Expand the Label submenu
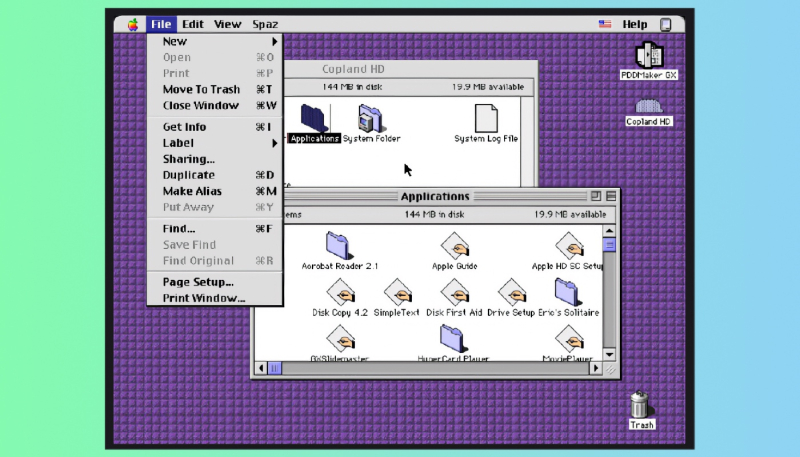This screenshot has width=800, height=457. (214, 143)
